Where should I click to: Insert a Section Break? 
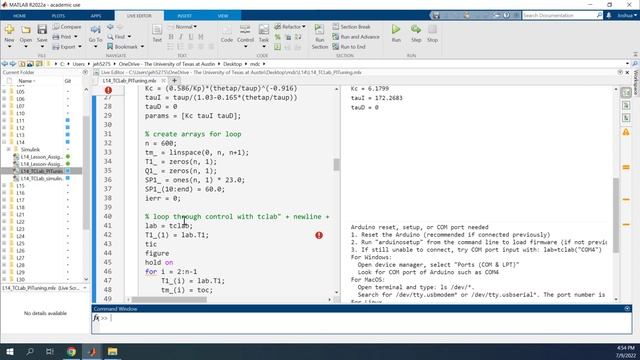coord(351,27)
